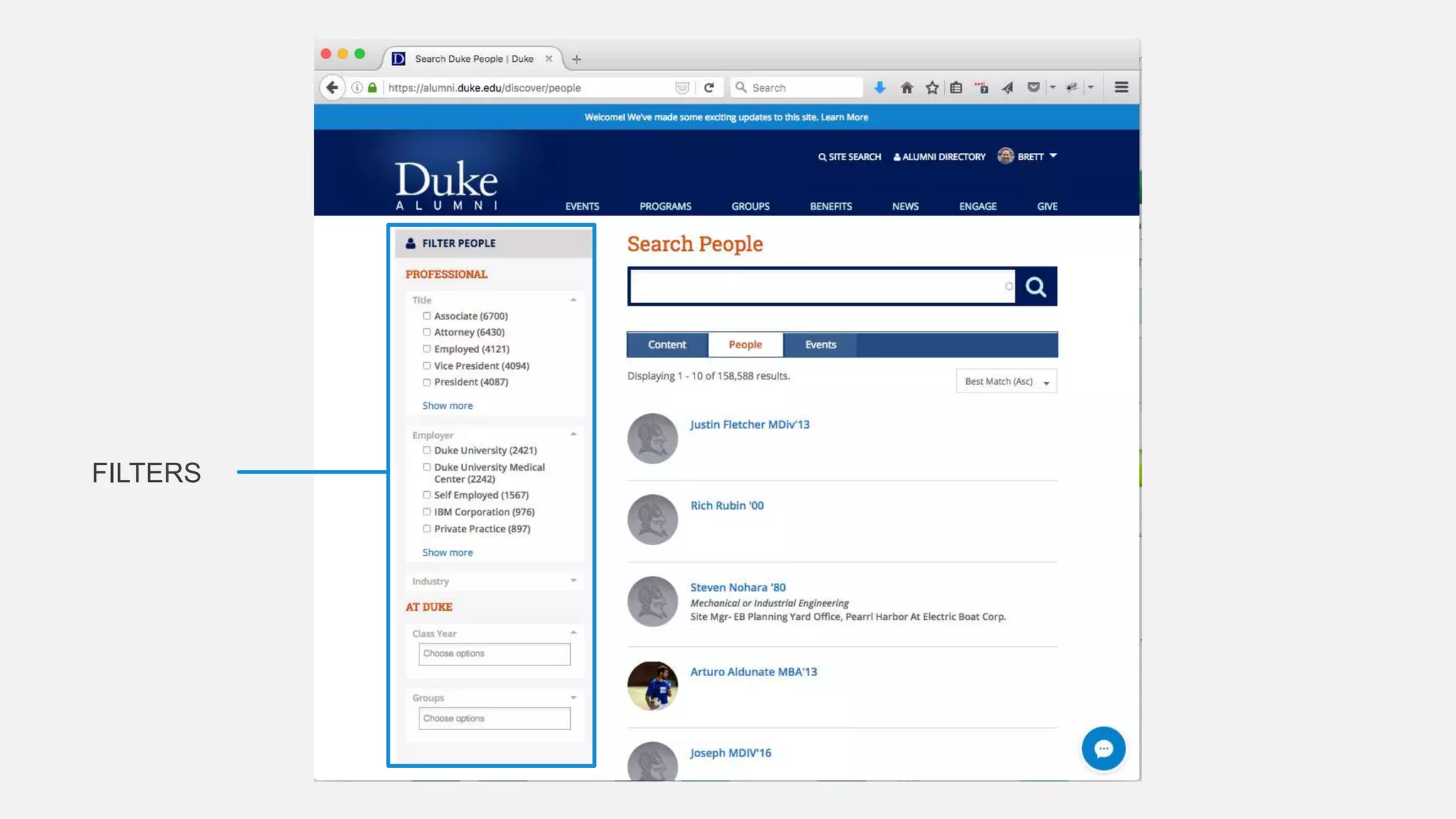Click the blue downloads arrow icon
The width and height of the screenshot is (1456, 819).
(x=879, y=87)
